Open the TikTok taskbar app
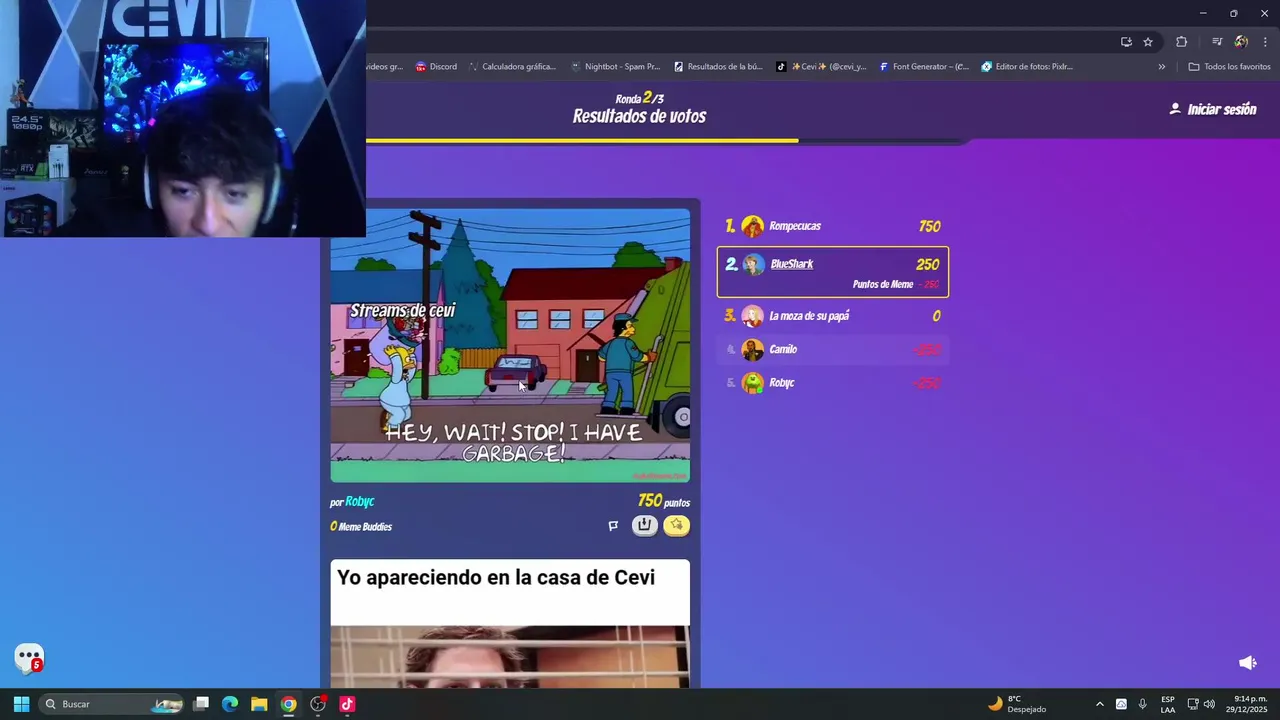This screenshot has height=720, width=1280. click(x=347, y=704)
